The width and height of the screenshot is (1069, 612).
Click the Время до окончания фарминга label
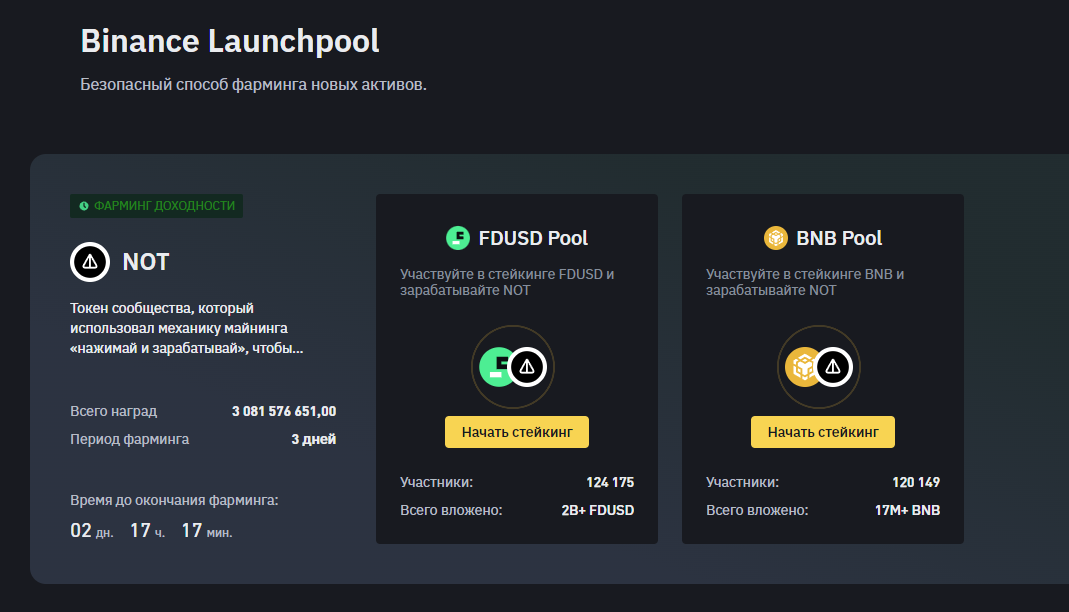pyautogui.click(x=174, y=500)
